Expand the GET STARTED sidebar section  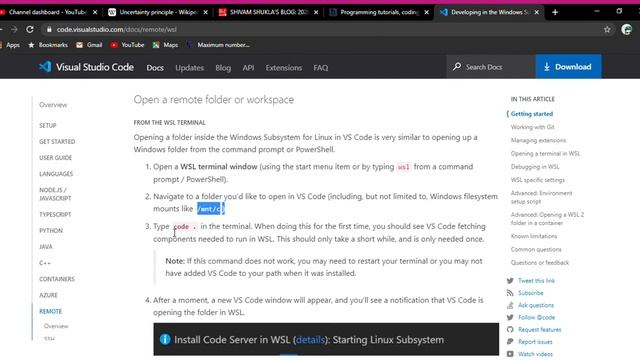[x=57, y=142]
